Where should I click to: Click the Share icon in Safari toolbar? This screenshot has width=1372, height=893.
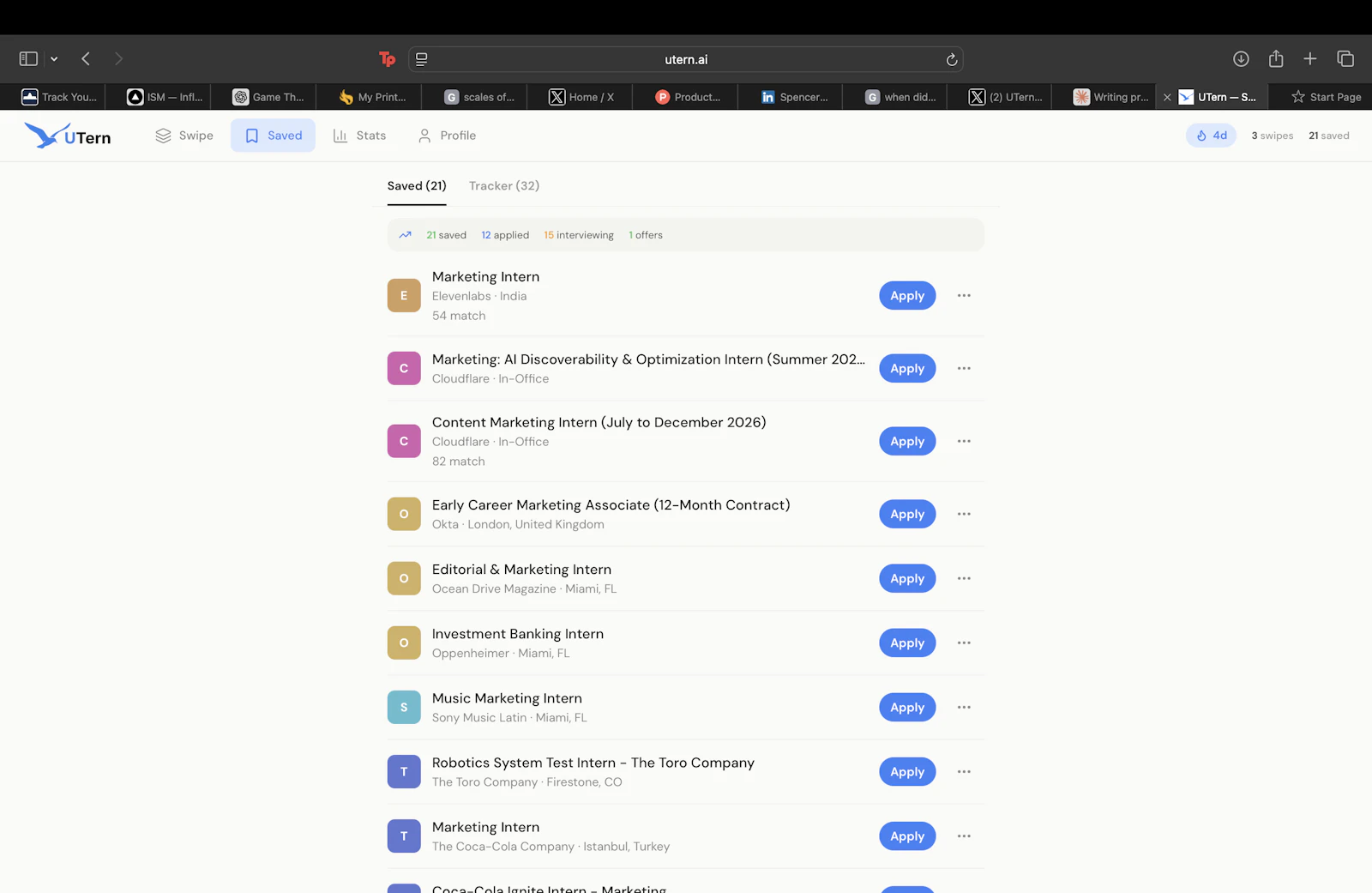[x=1276, y=59]
